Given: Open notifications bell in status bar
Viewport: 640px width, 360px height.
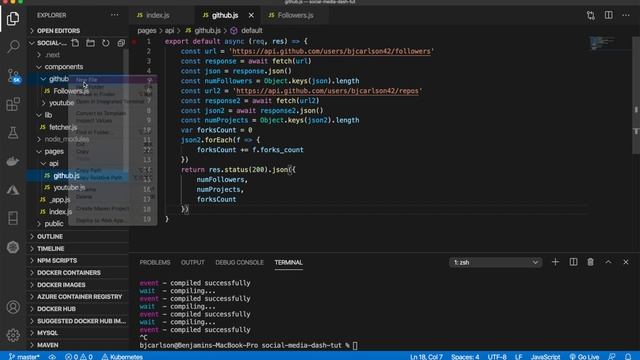Looking at the screenshot, I should coord(628,356).
